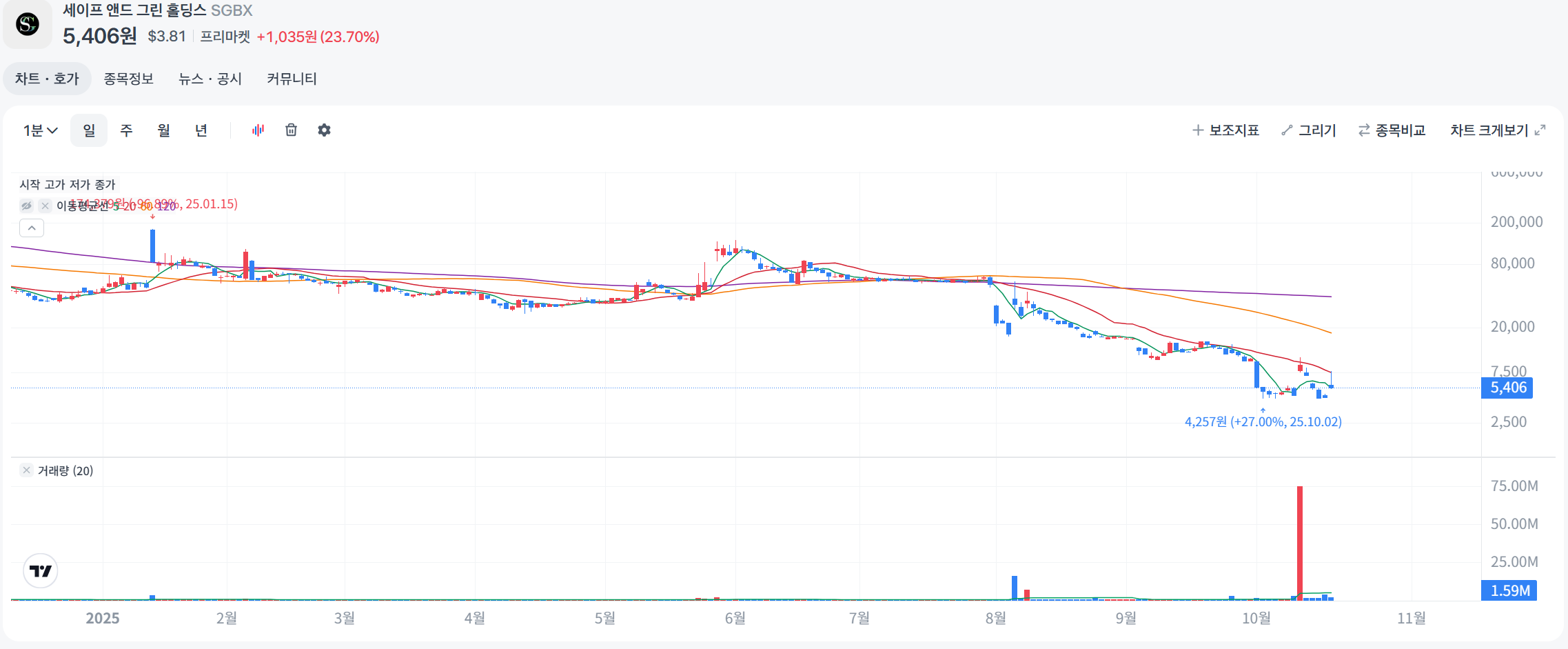Click the TradingView logo badge
Image resolution: width=1568 pixels, height=649 pixels.
pos(41,571)
